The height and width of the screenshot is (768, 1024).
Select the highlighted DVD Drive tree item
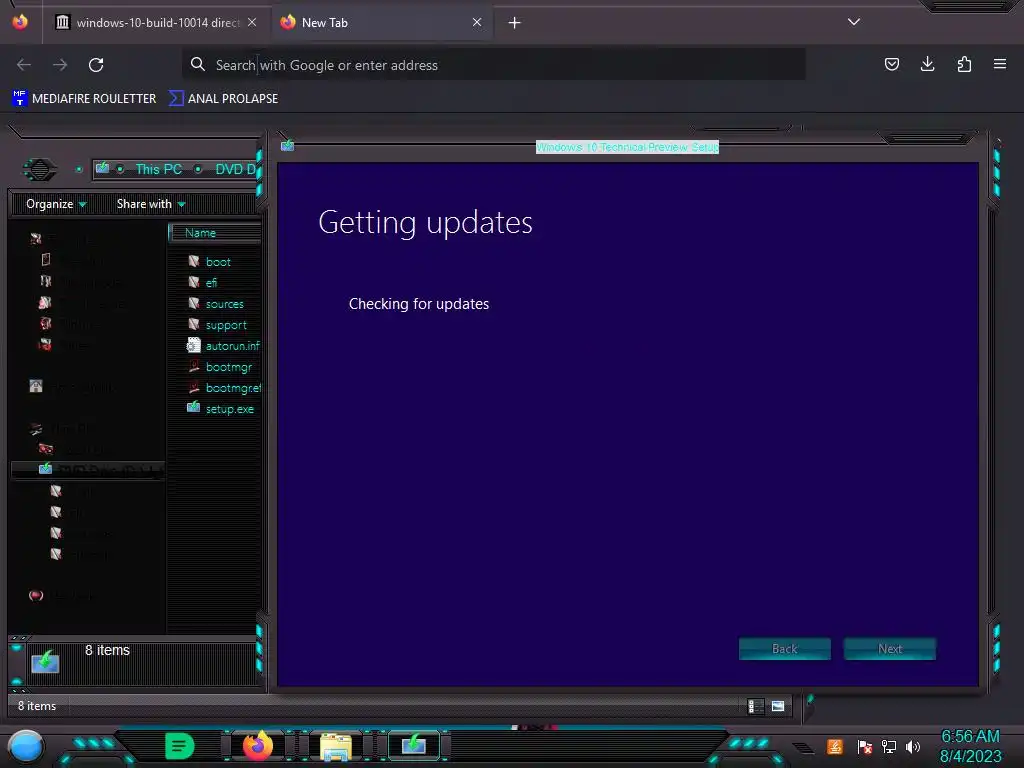pos(88,470)
